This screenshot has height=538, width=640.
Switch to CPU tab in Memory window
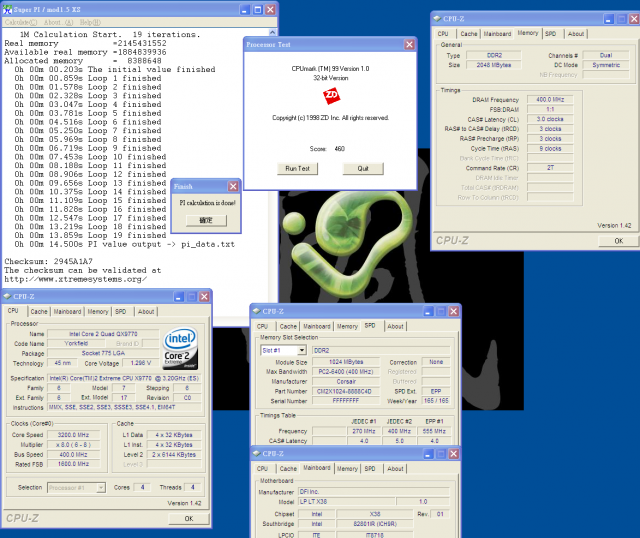(443, 34)
